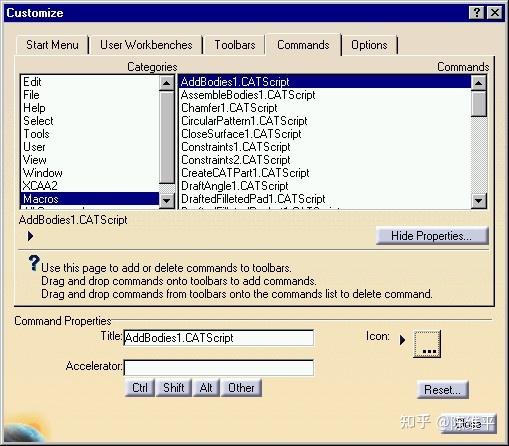The height and width of the screenshot is (446, 509).
Task: Click the black arrow next to Icon label
Action: [x=402, y=340]
